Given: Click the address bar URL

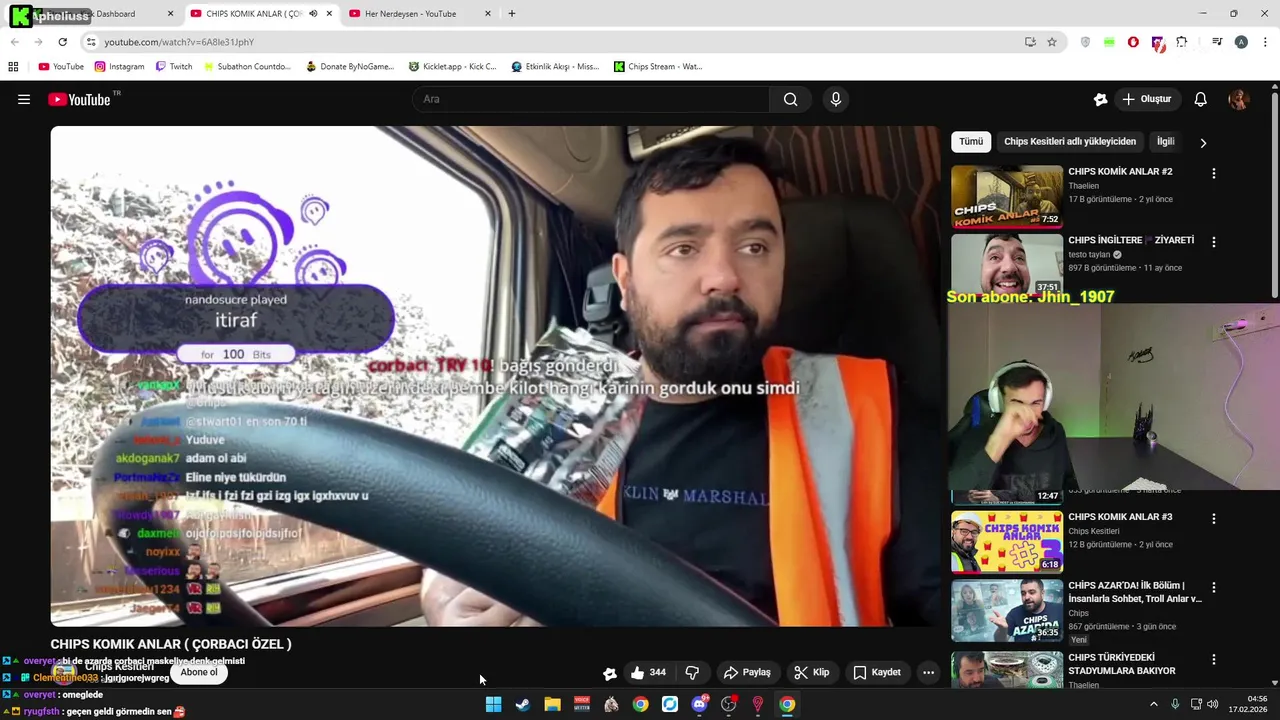Looking at the screenshot, I should click(x=179, y=42).
